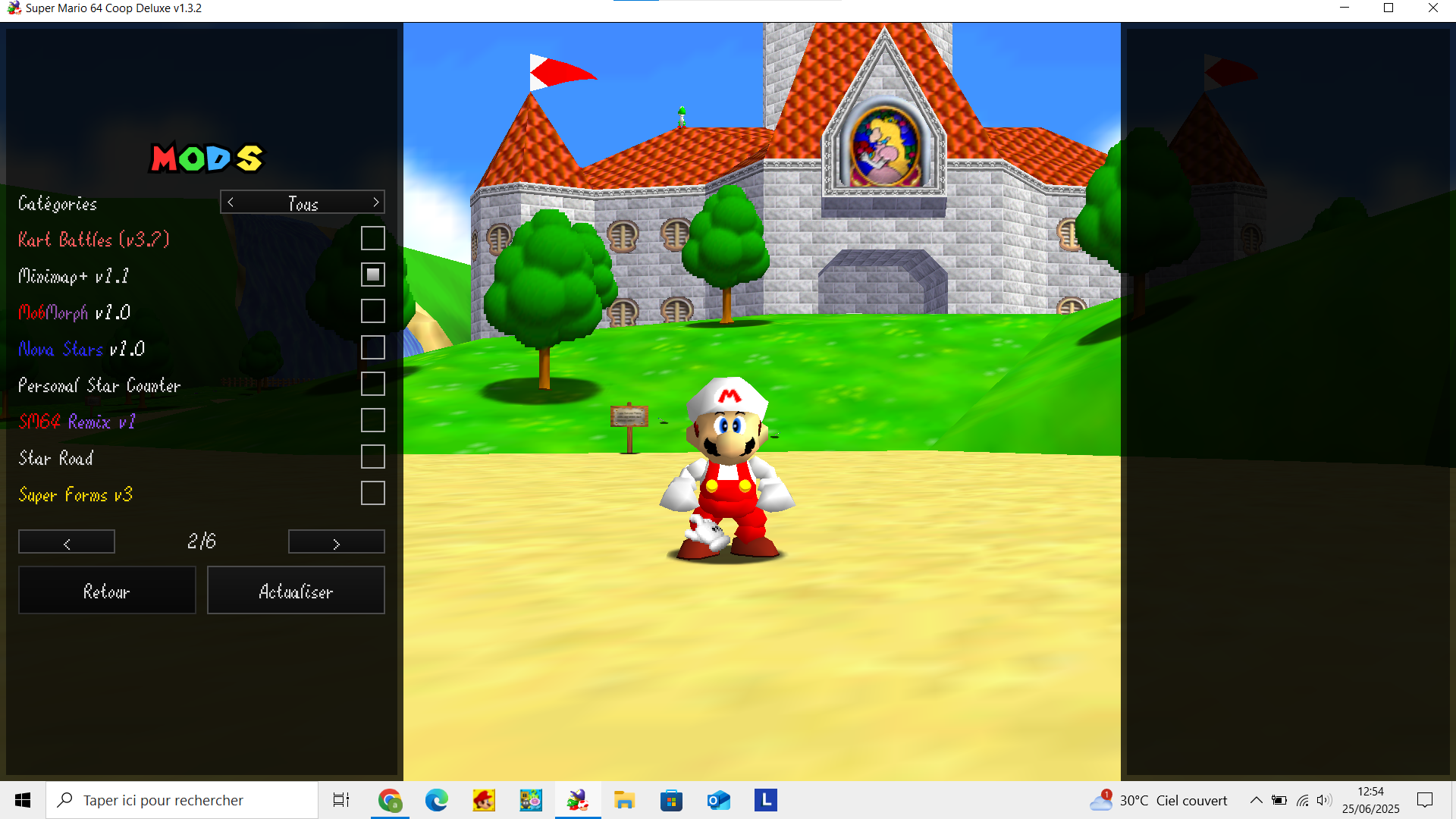The width and height of the screenshot is (1456, 819).
Task: Open the weather widget showing 30°C
Action: 1159,800
